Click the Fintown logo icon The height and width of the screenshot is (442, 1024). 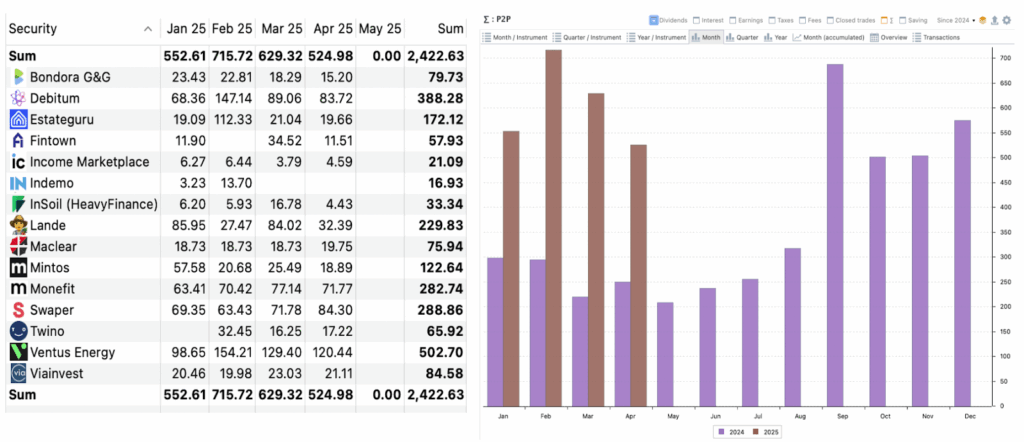[18, 141]
